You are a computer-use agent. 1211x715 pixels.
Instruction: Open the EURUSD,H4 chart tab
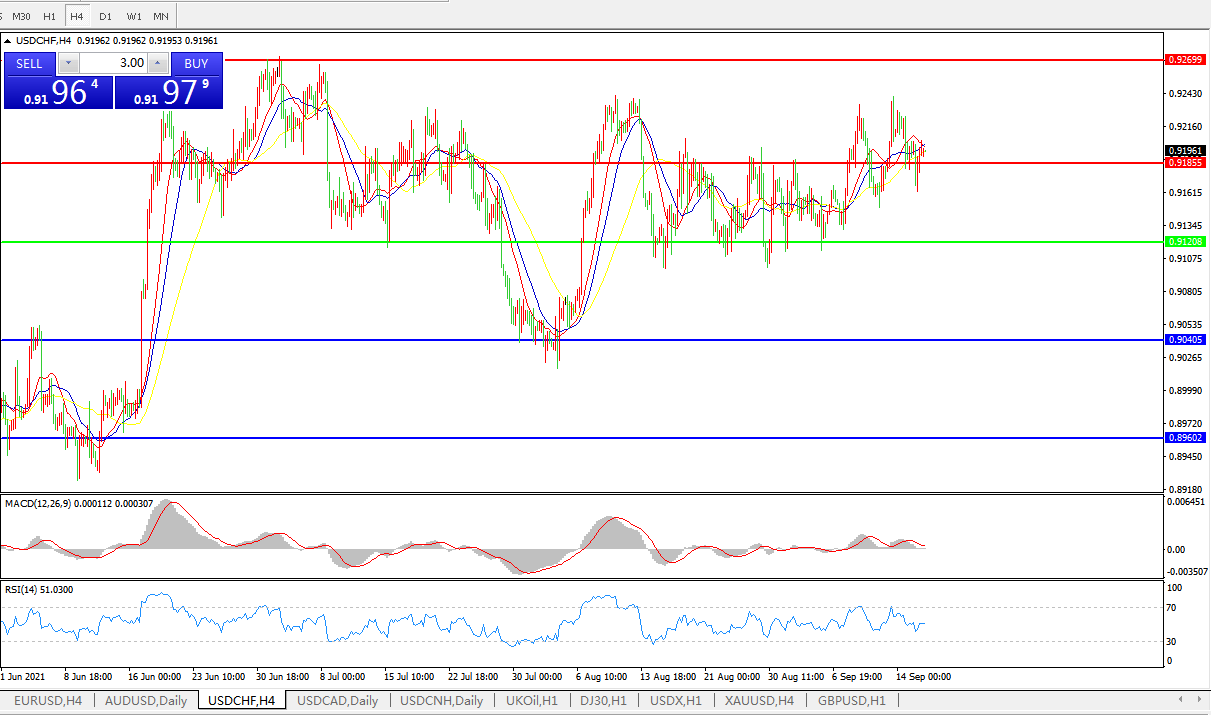[50, 701]
